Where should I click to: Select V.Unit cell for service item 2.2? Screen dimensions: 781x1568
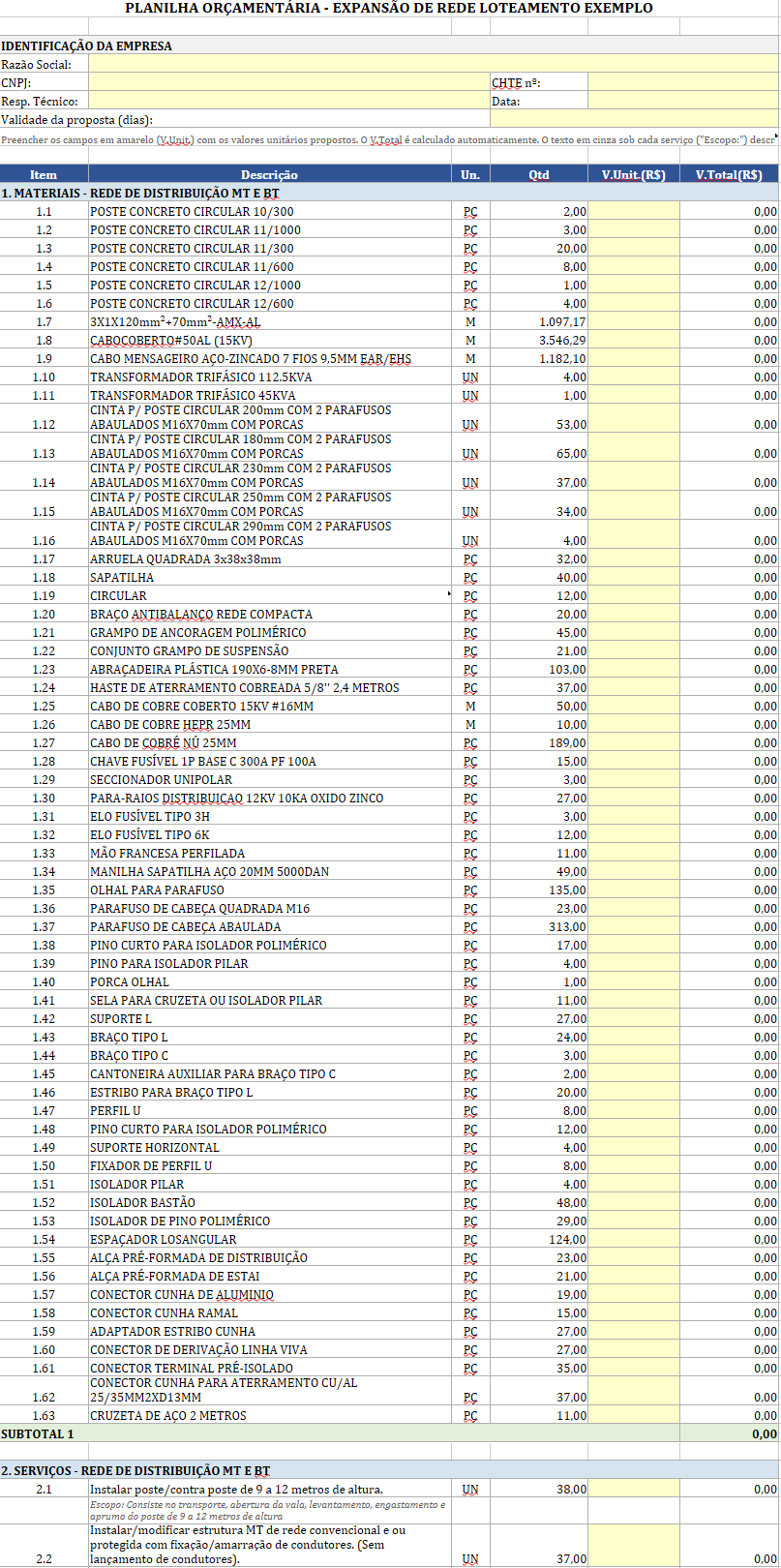tap(634, 1546)
